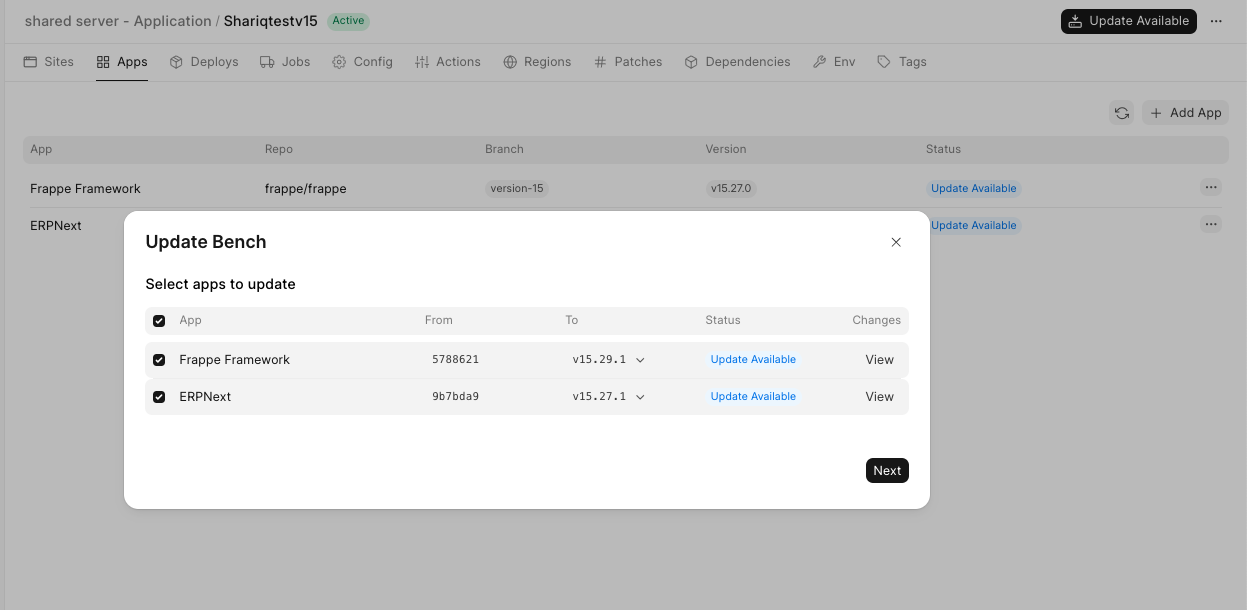The image size is (1247, 610).
Task: Click the refresh icon beside Add App
Action: point(1122,113)
